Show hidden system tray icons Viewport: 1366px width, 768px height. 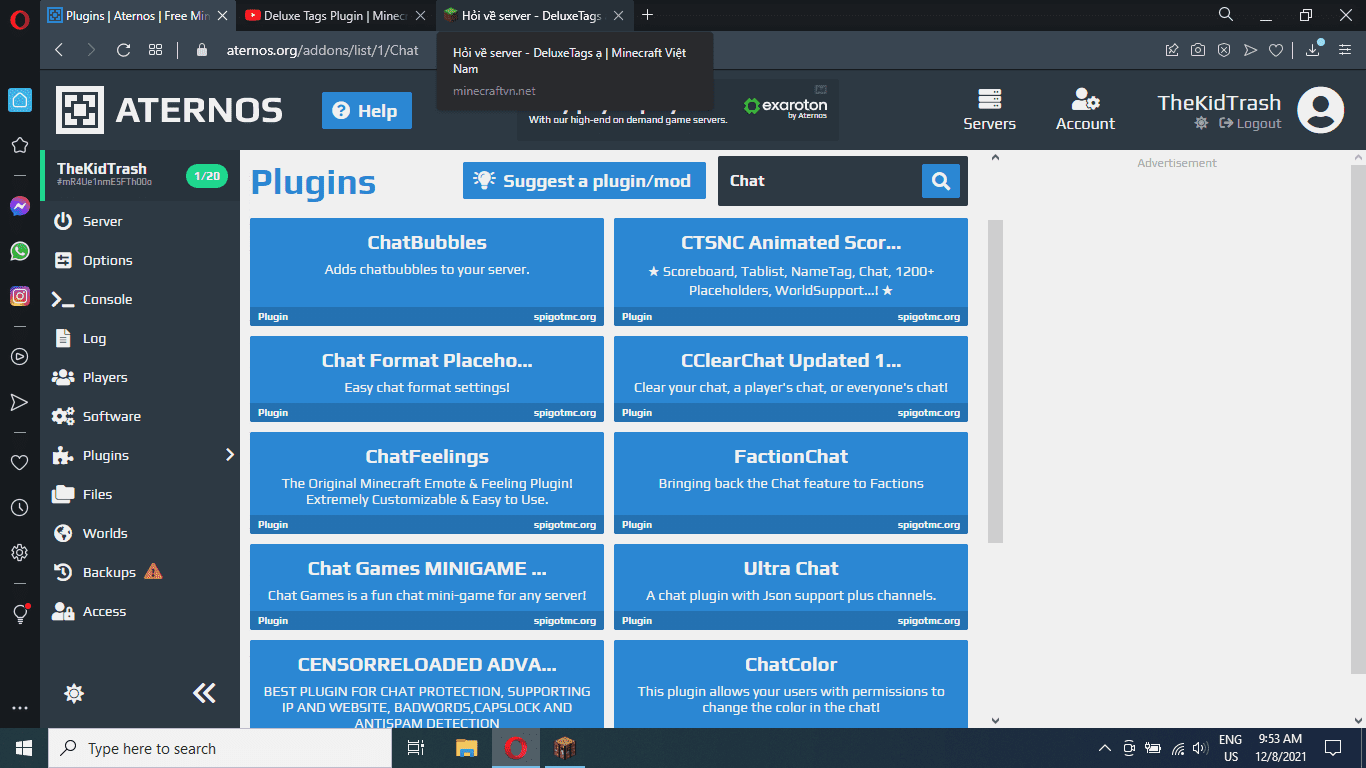click(1105, 748)
